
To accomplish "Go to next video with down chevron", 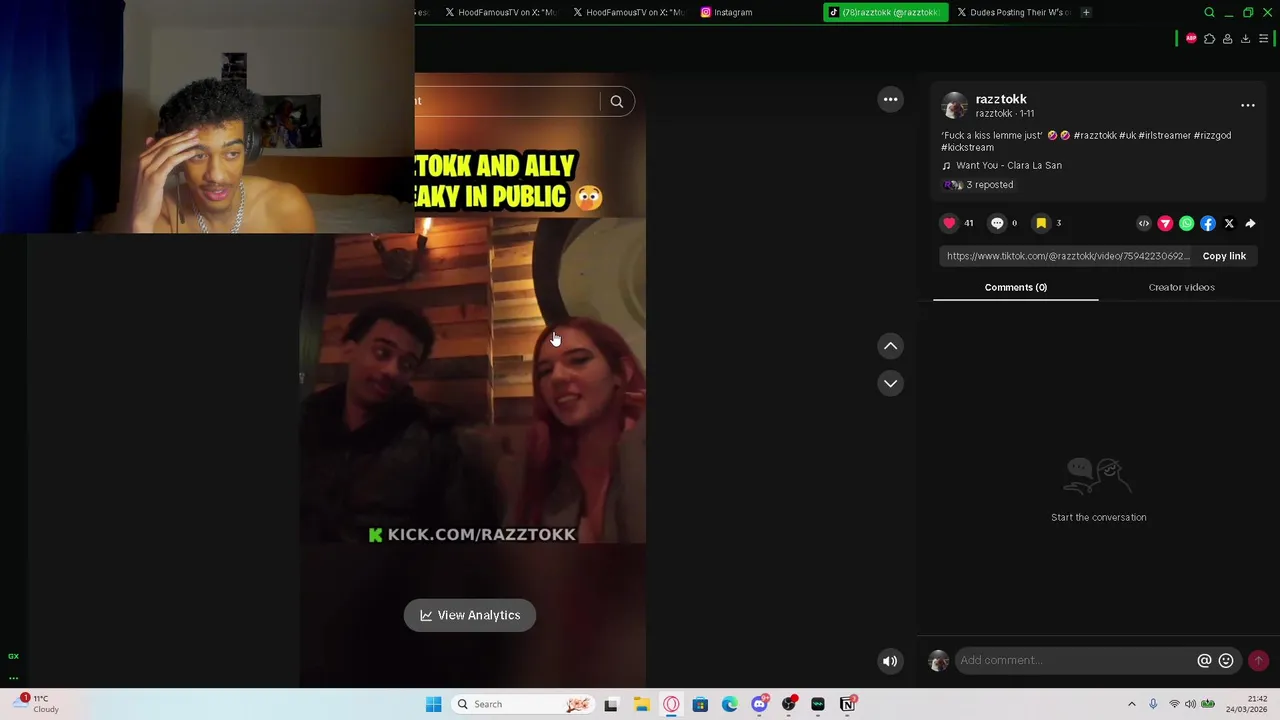I will [890, 383].
